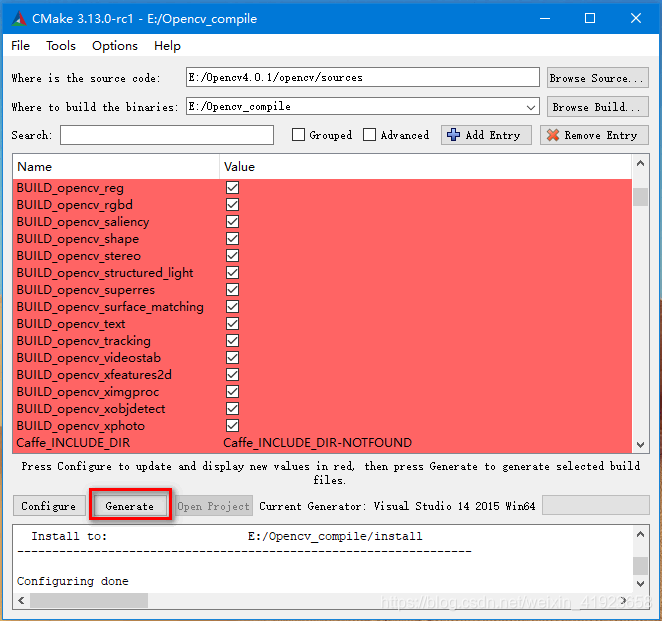Uncheck BUILD_opencv_videostab checkbox

pyautogui.click(x=232, y=358)
